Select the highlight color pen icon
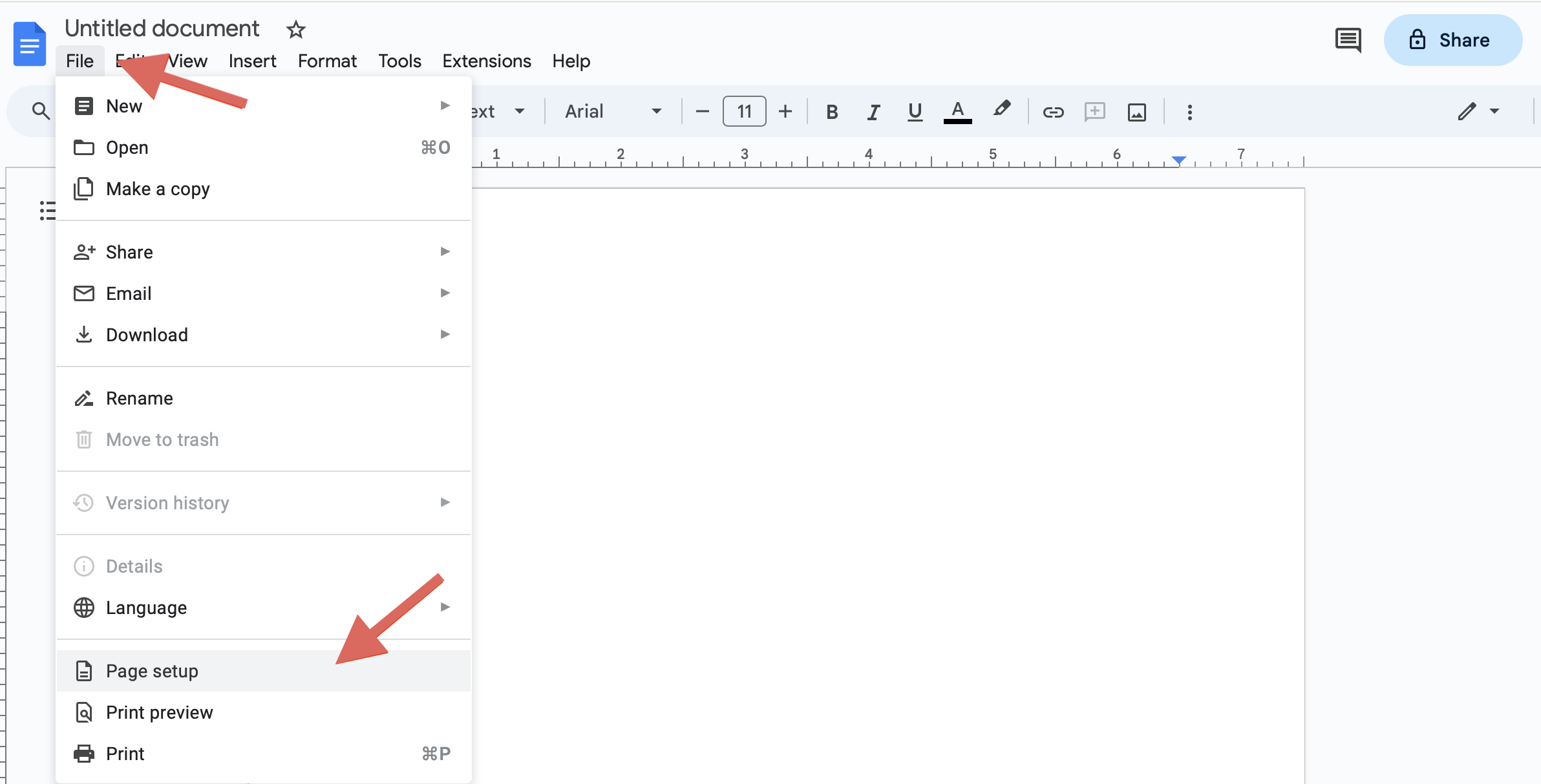This screenshot has height=784, width=1541. [1001, 110]
